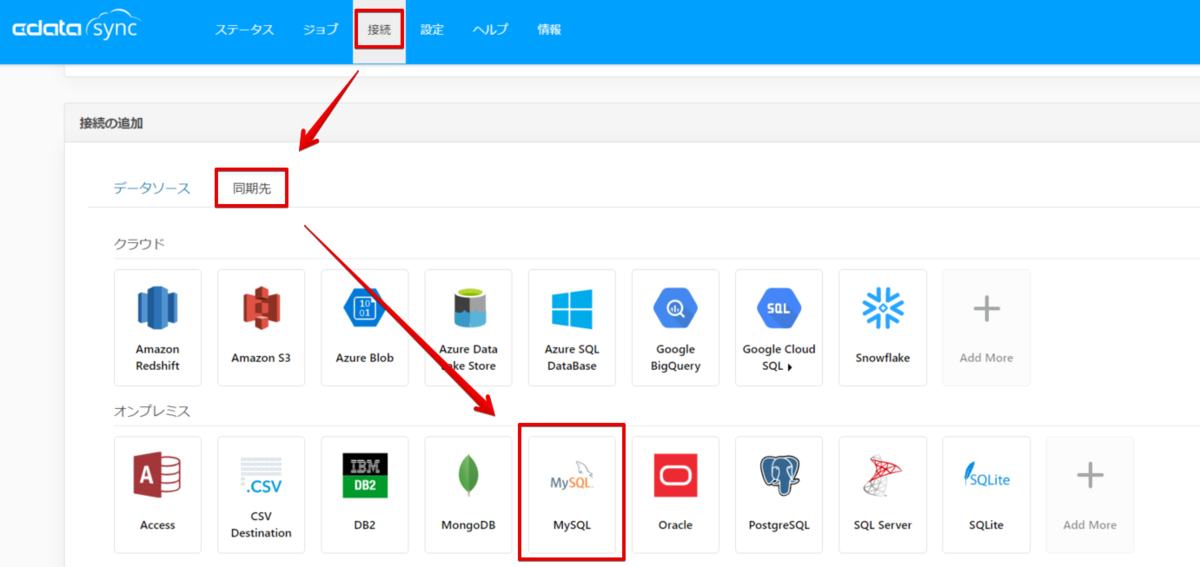Select the PostgreSQL elephant icon

click(779, 475)
